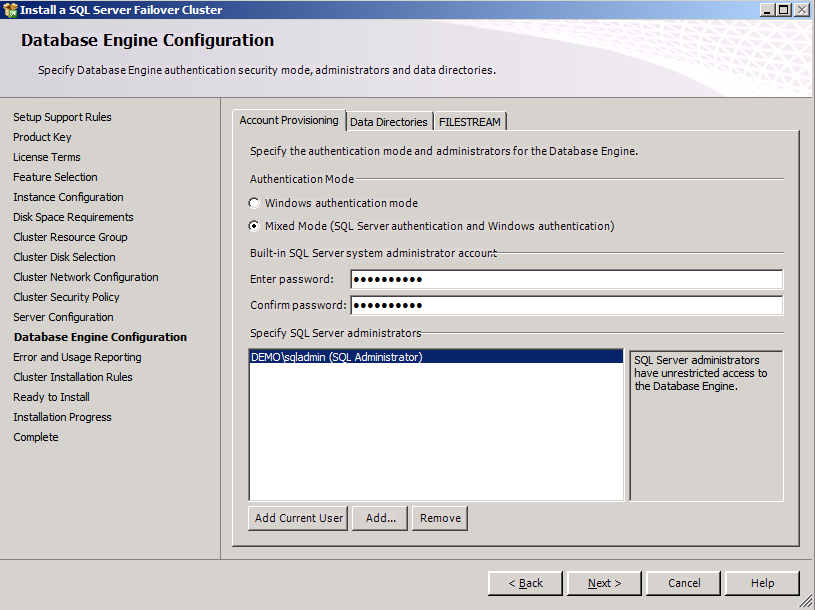Click Cluster Security Policy step

[x=66, y=297]
